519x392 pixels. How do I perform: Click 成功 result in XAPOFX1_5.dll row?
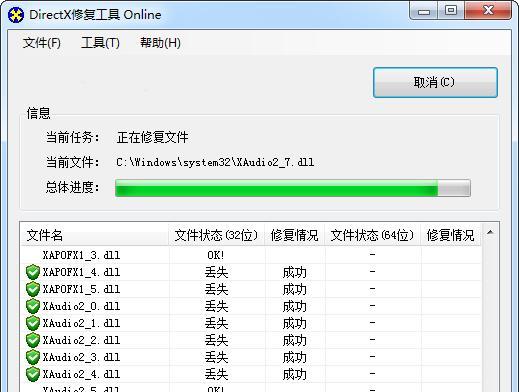[x=294, y=289]
